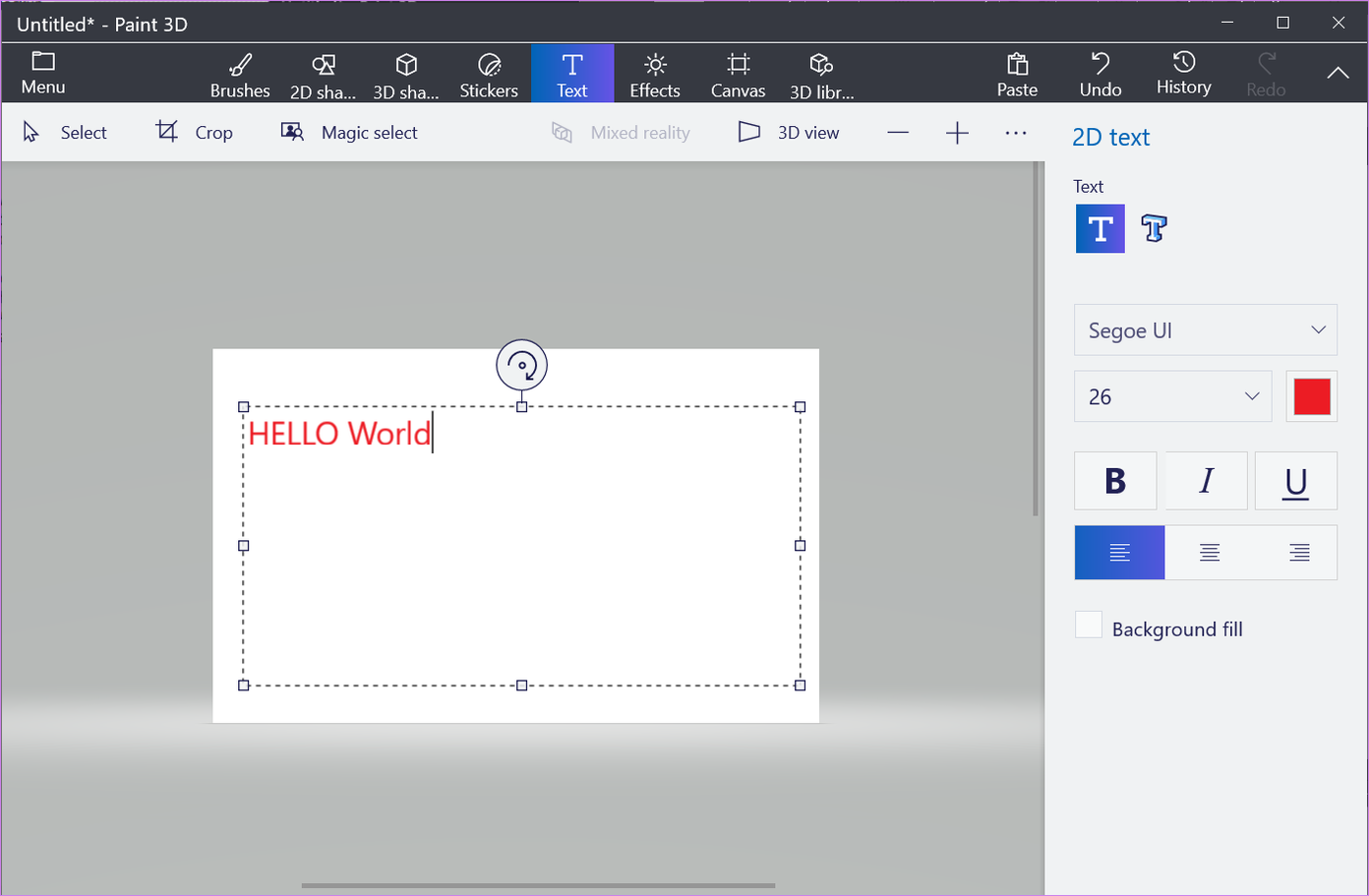This screenshot has height=896, width=1369.
Task: Enable Background fill for the text
Action: click(x=1089, y=624)
